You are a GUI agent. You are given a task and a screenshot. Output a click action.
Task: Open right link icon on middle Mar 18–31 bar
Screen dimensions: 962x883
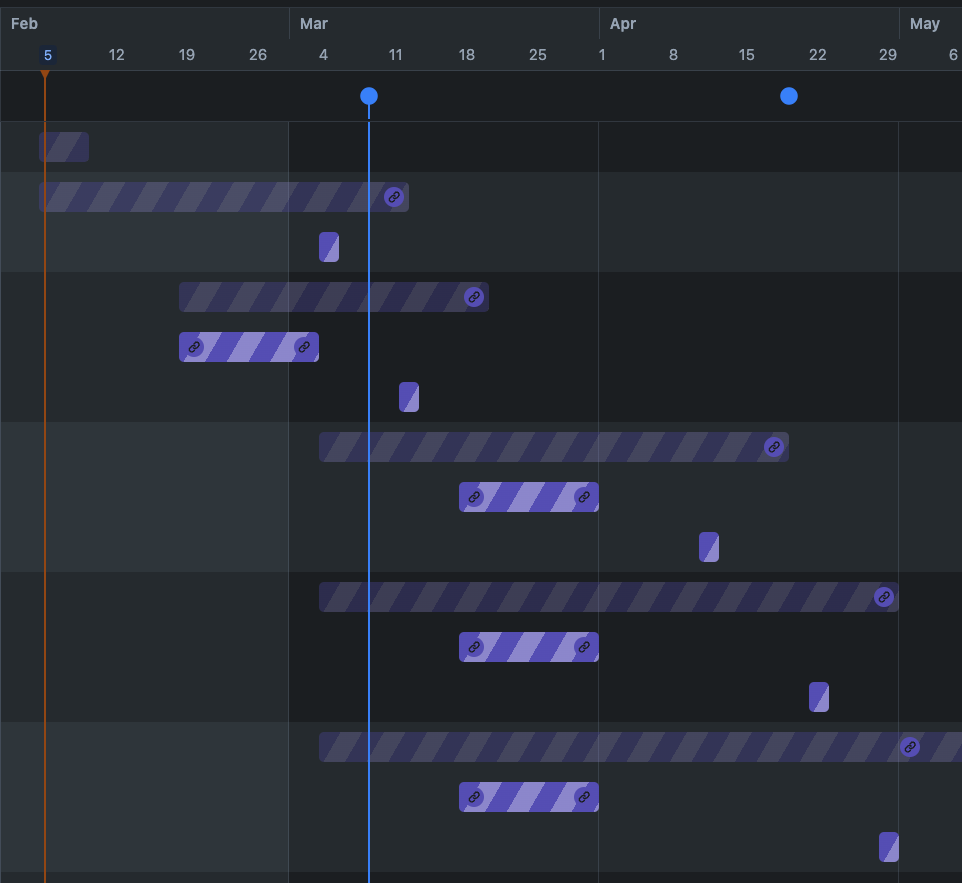pyautogui.click(x=583, y=647)
